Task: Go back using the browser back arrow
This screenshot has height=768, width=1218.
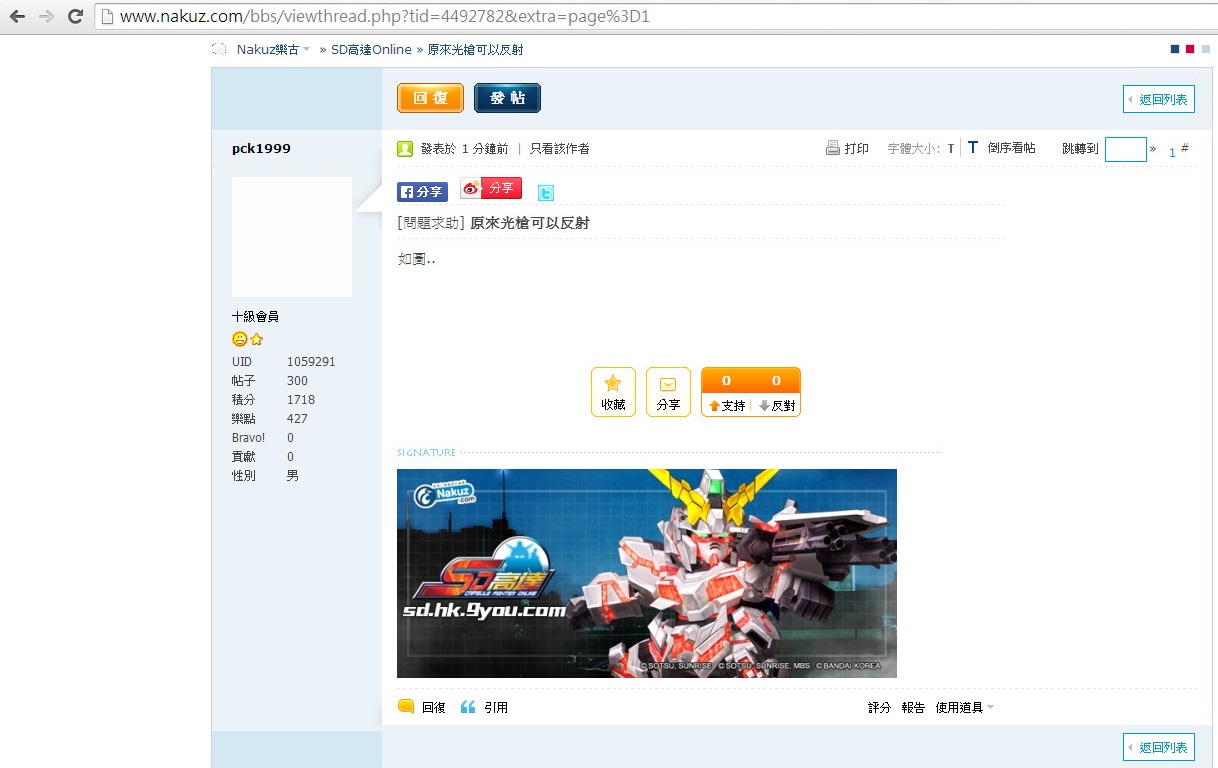Action: coord(18,16)
